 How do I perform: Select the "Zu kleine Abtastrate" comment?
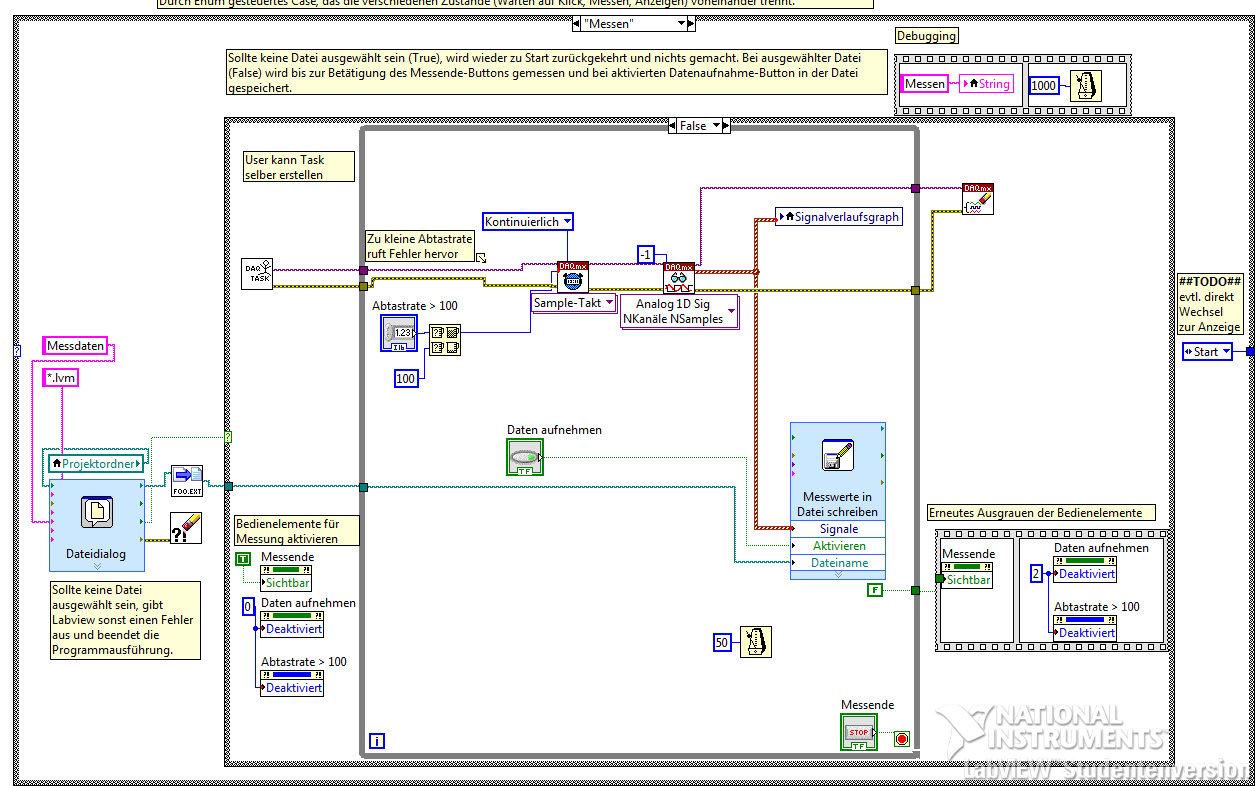[x=421, y=246]
